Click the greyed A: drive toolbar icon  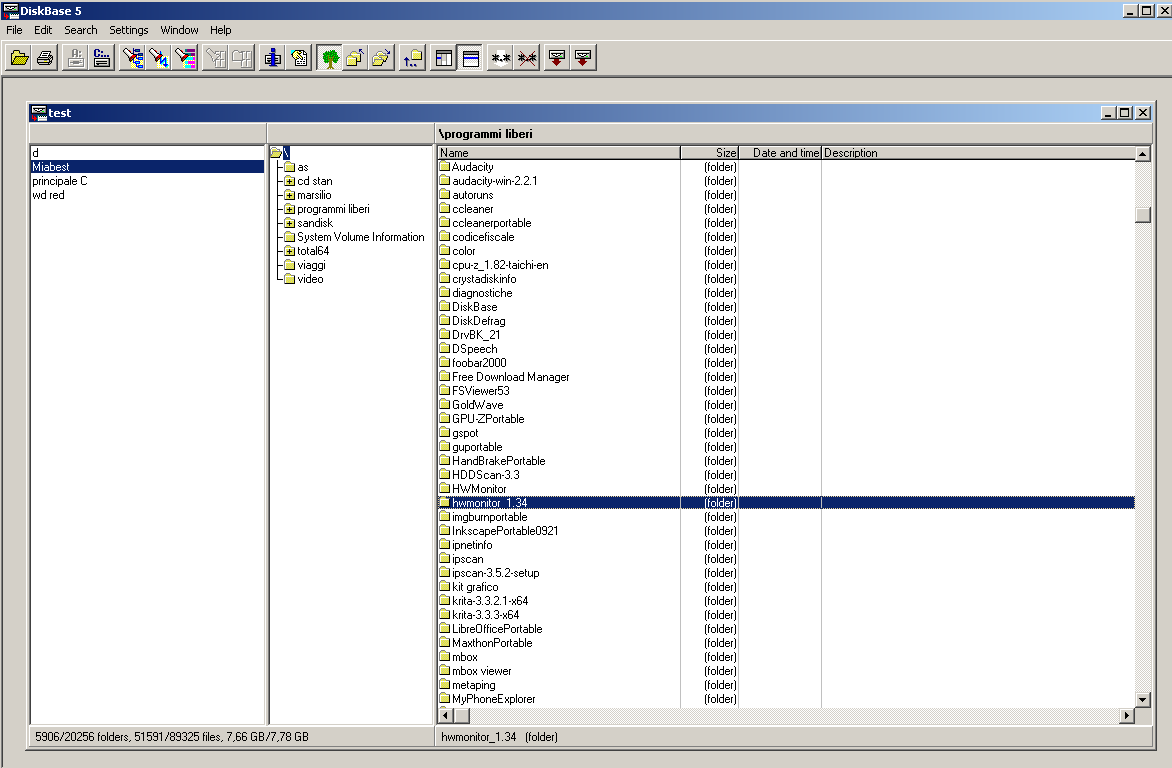pyautogui.click(x=75, y=58)
